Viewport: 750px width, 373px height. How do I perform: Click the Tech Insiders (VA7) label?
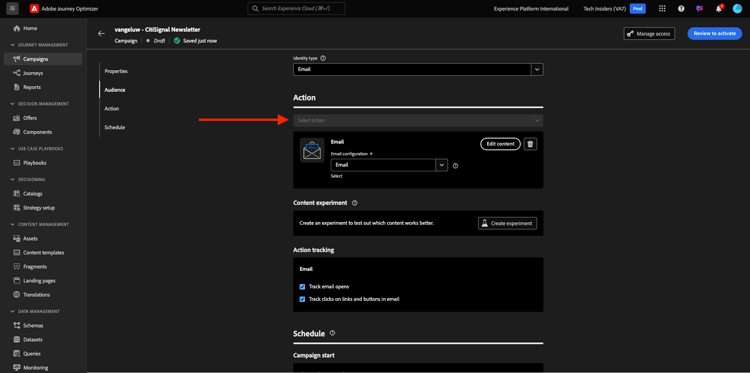coord(605,9)
